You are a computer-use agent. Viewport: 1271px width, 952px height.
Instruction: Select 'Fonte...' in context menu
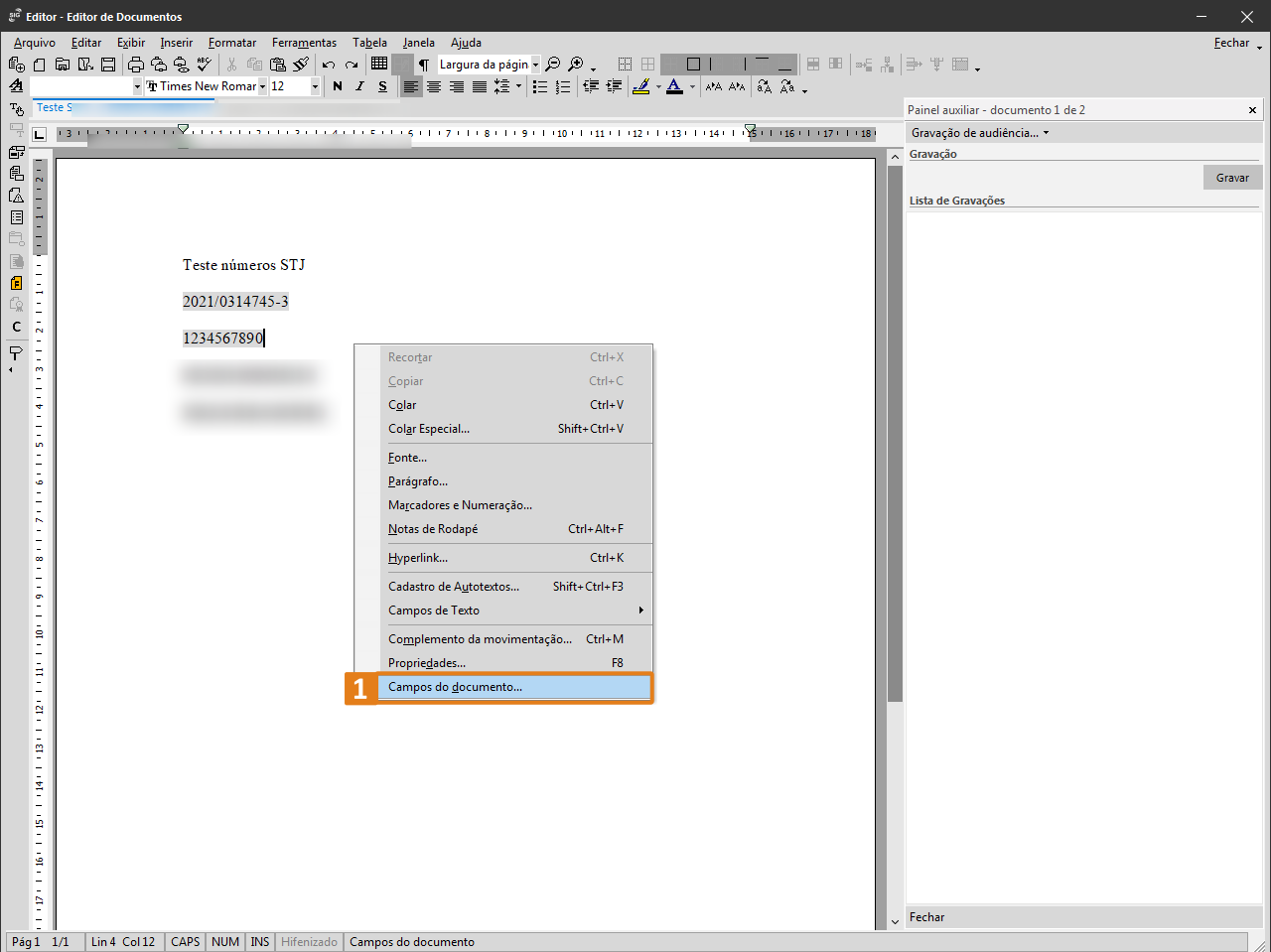[514, 458]
